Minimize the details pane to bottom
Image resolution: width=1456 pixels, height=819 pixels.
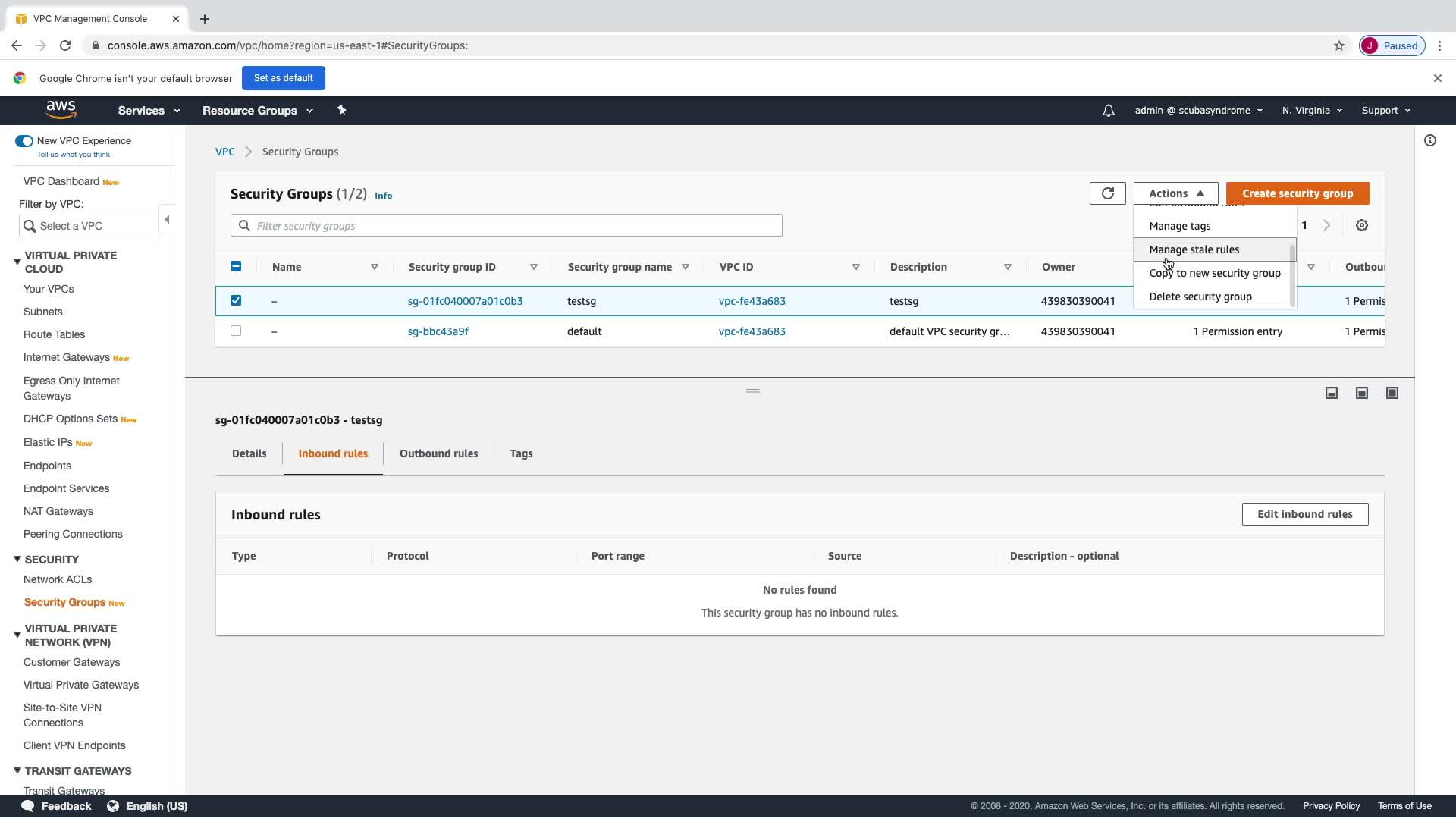[x=1331, y=393]
